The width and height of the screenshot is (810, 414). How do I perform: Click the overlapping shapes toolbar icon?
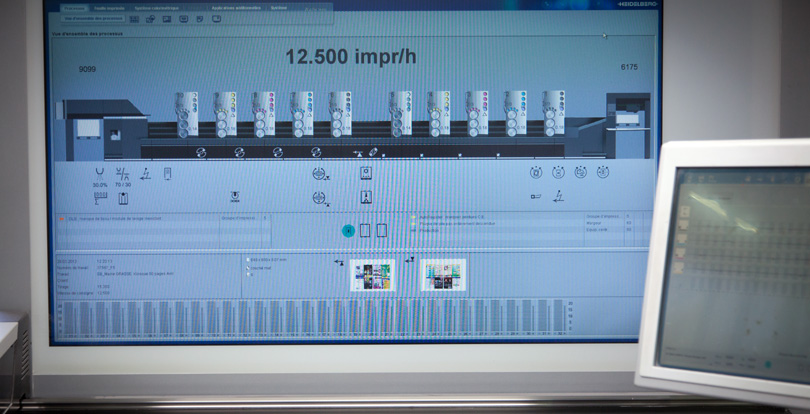point(150,19)
